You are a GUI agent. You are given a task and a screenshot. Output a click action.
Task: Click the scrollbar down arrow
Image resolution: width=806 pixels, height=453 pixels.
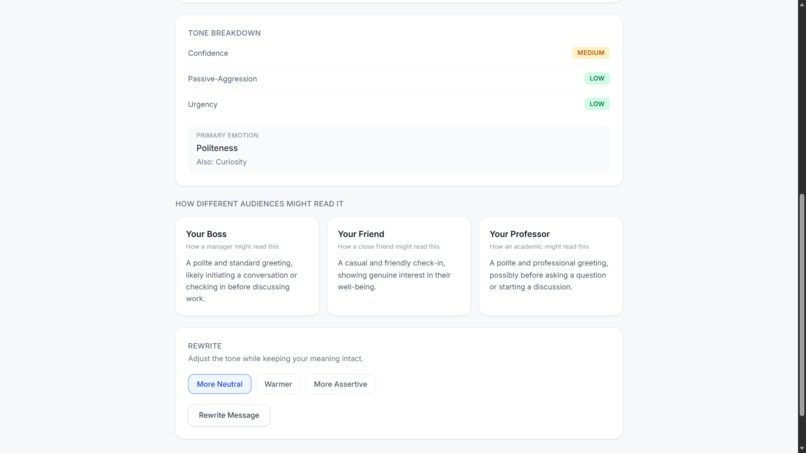801,449
